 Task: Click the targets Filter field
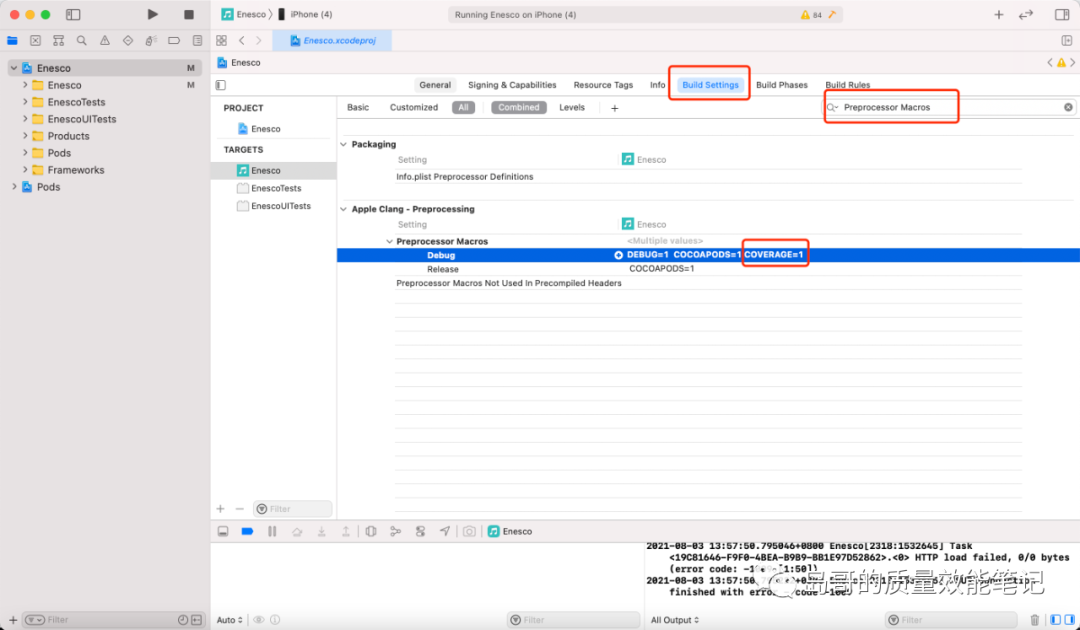(x=293, y=509)
